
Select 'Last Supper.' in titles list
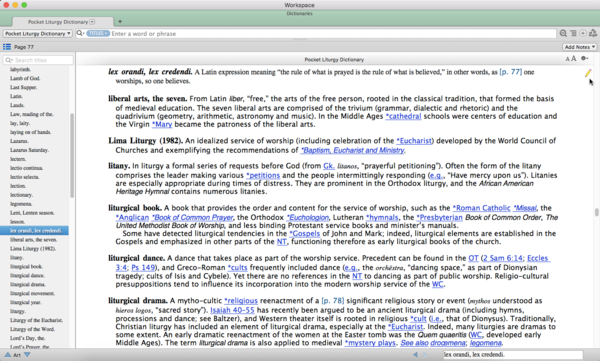tap(24, 87)
